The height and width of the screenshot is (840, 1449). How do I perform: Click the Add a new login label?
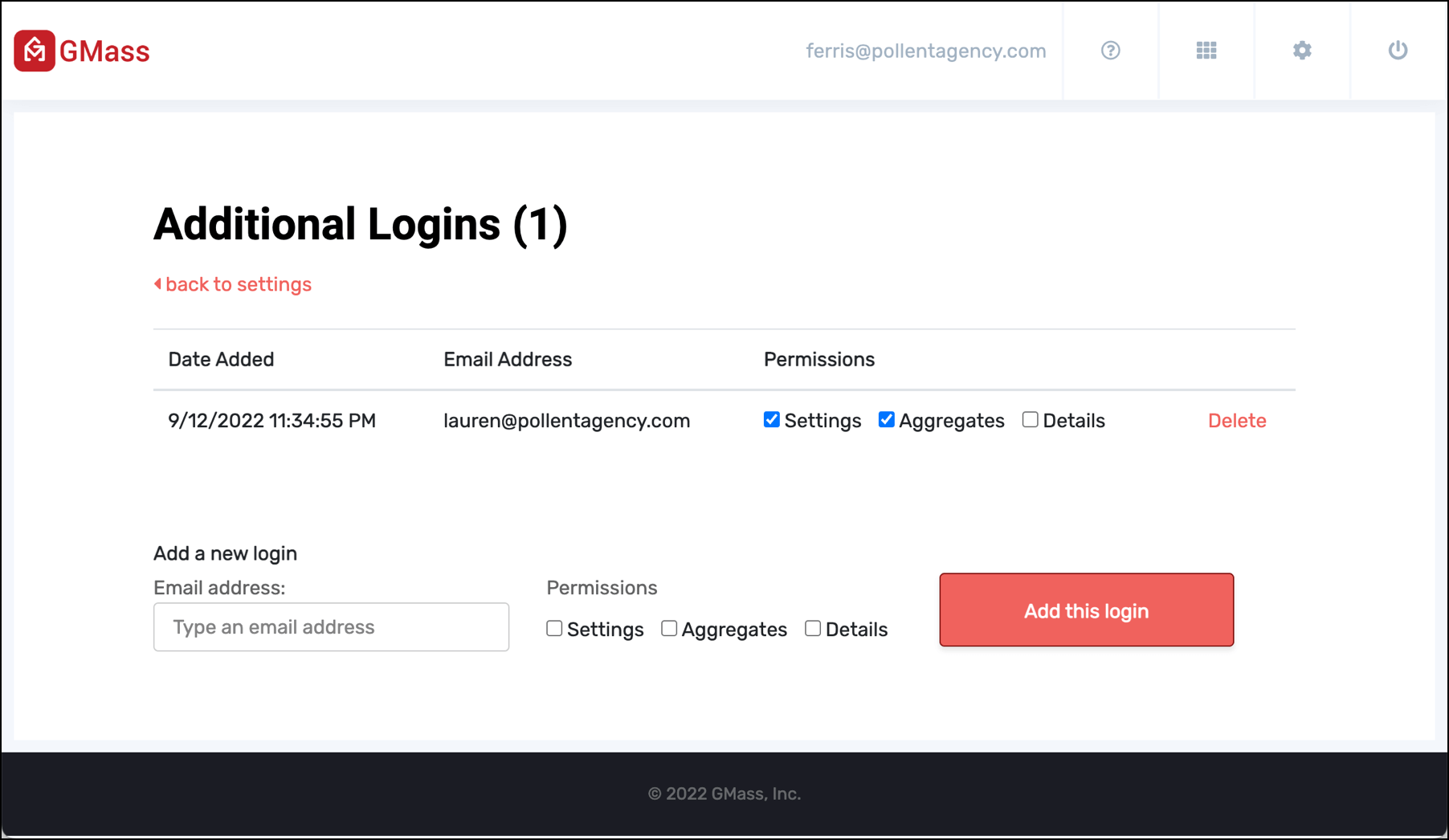point(226,553)
